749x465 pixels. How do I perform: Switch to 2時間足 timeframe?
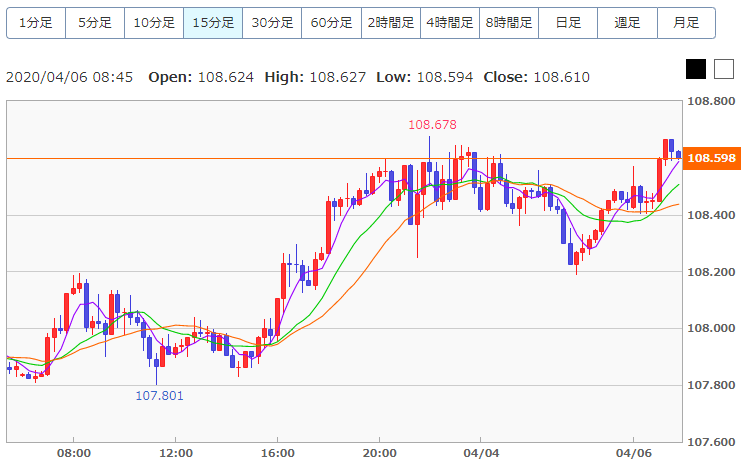click(391, 22)
